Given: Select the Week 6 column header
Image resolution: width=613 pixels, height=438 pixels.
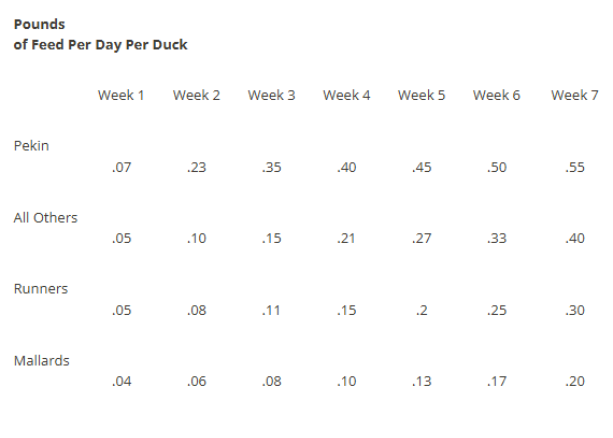Looking at the screenshot, I should pos(496,95).
